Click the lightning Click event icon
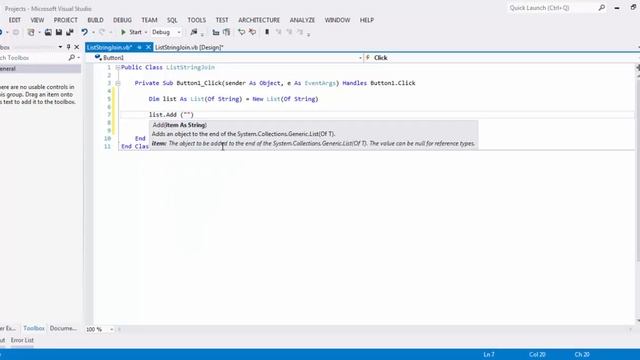The width and height of the screenshot is (640, 360). click(x=368, y=58)
